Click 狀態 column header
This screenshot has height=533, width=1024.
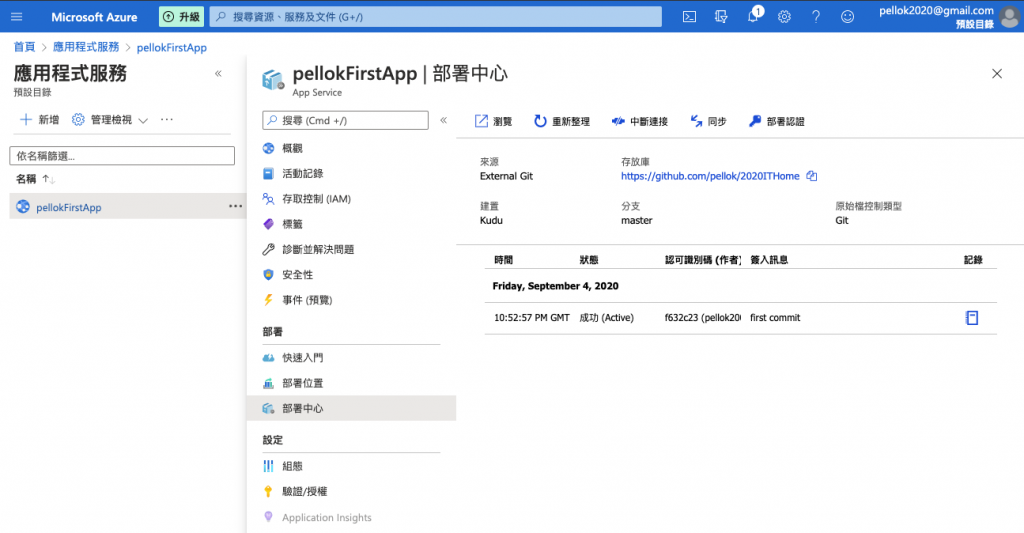point(589,259)
